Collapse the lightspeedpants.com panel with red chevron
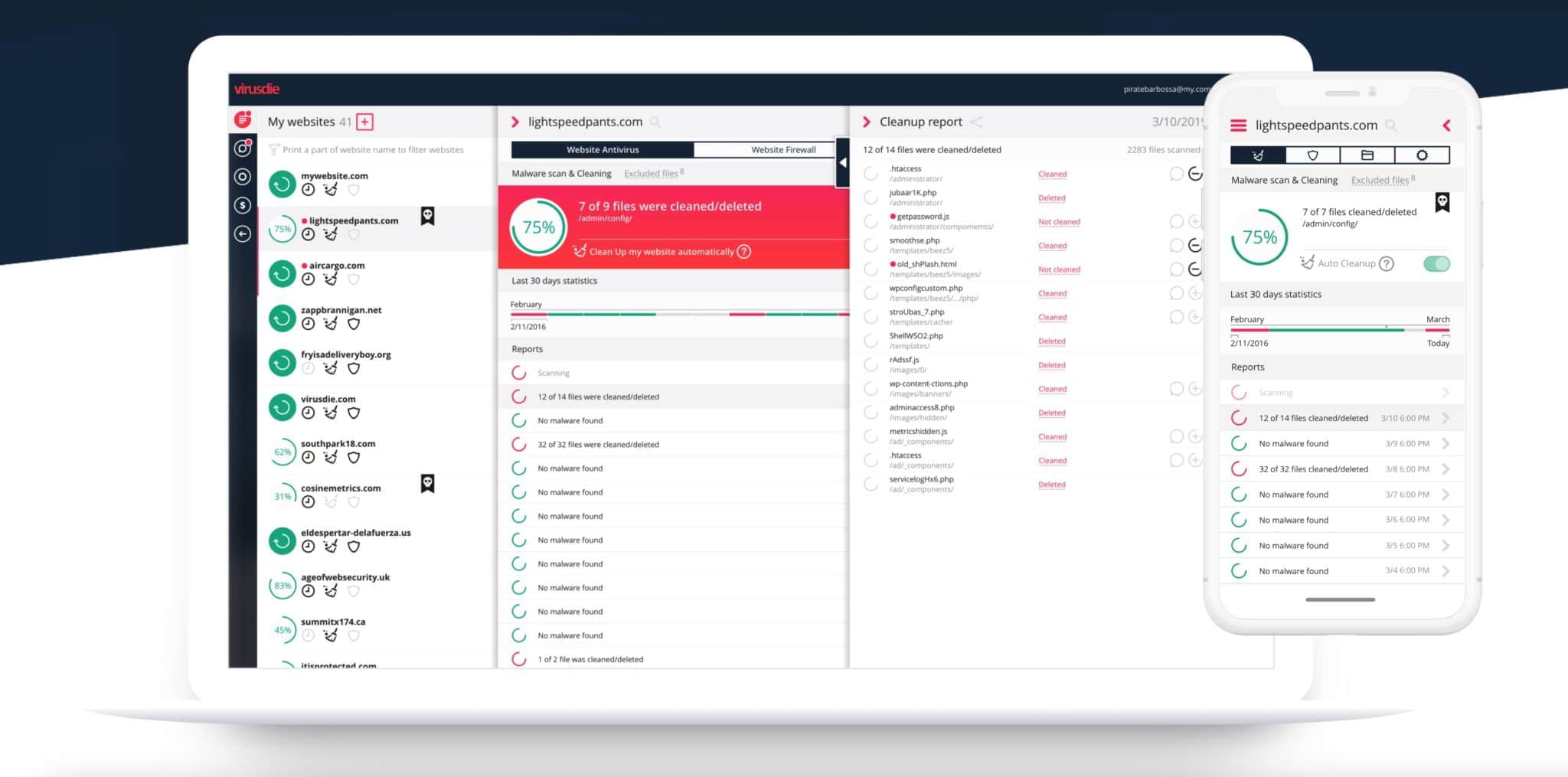This screenshot has height=777, width=1568. pyautogui.click(x=515, y=122)
